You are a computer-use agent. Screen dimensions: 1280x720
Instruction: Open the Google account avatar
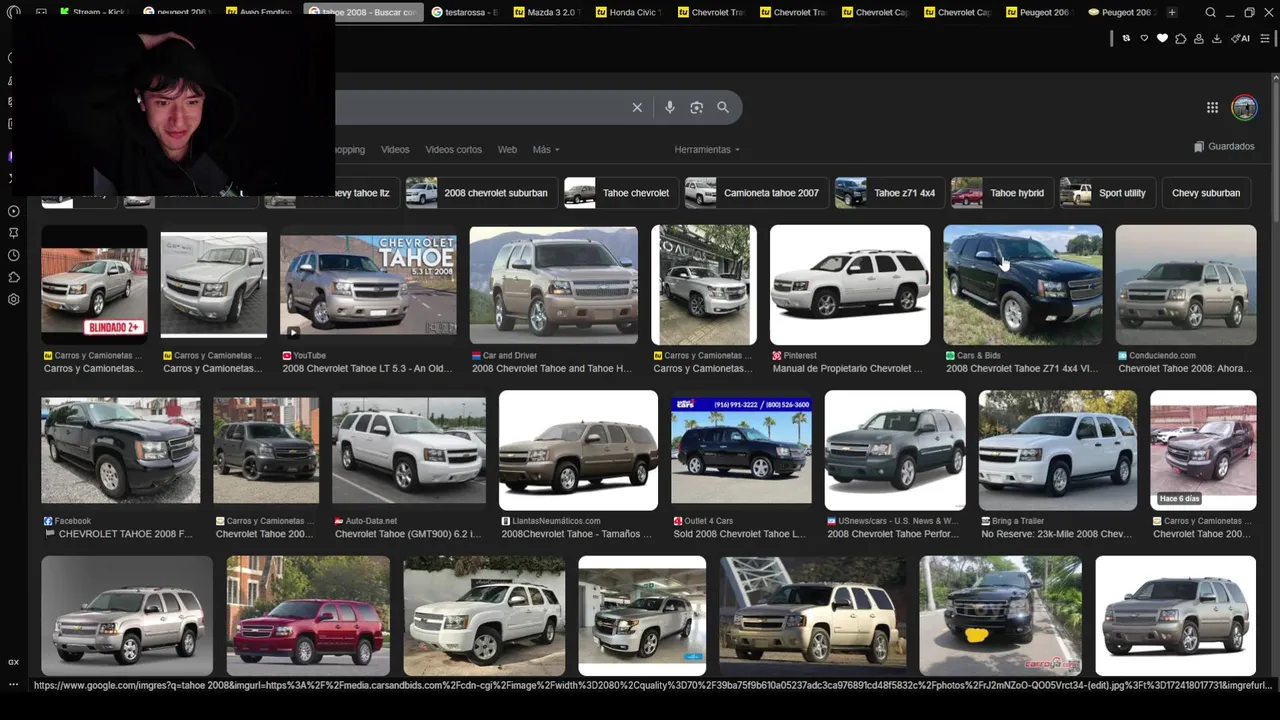coord(1244,108)
